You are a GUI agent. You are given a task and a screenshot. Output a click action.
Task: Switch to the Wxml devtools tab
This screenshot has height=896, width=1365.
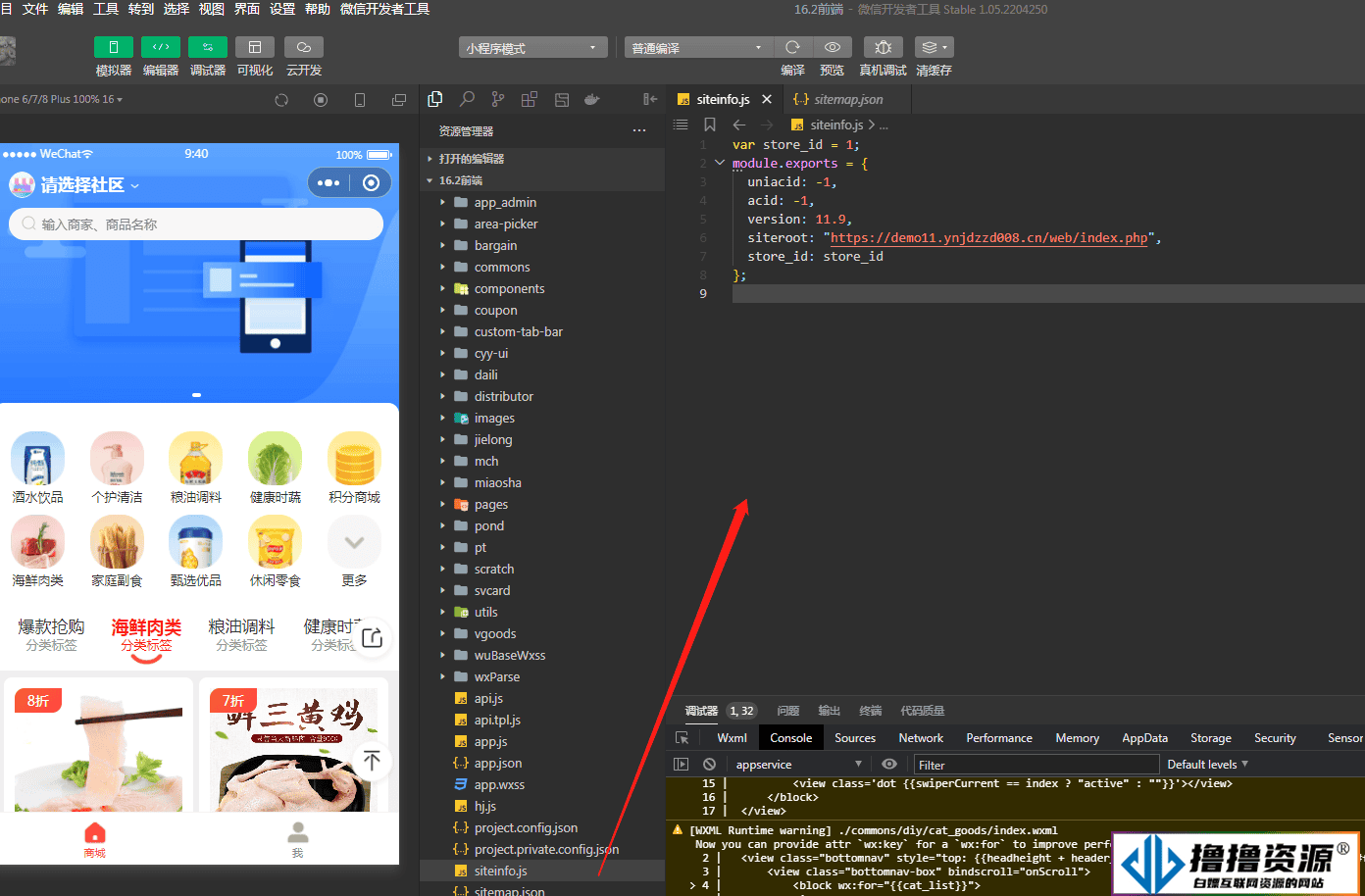(x=732, y=738)
